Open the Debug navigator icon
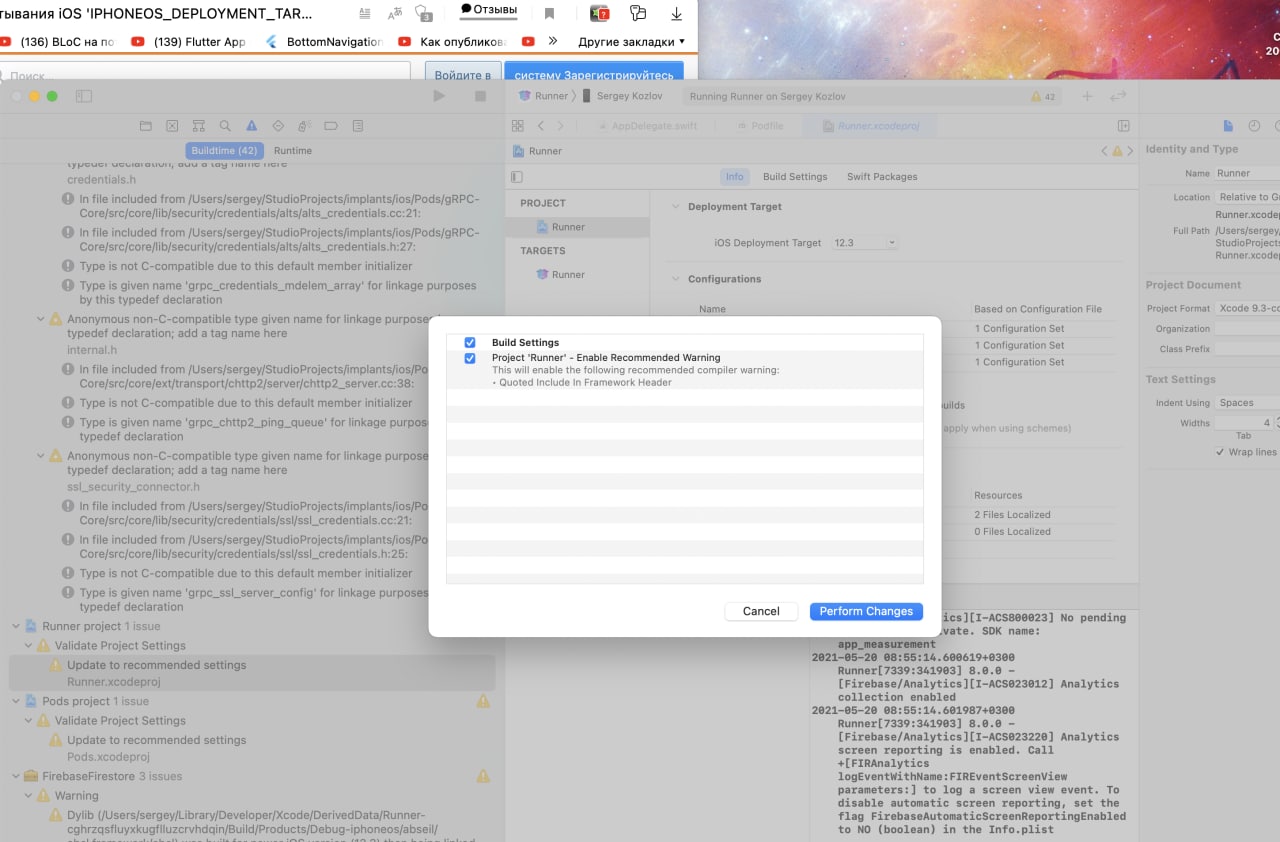The height and width of the screenshot is (842, 1280). click(305, 126)
